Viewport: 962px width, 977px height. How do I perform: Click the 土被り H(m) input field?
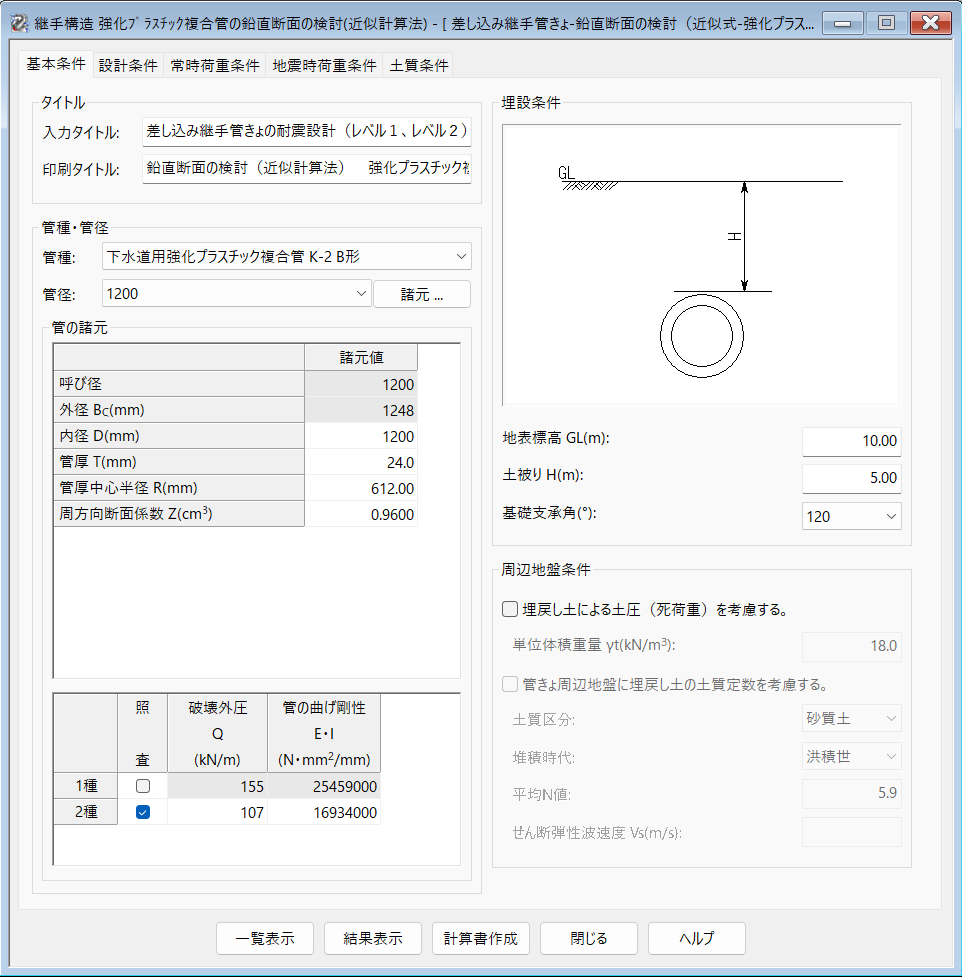click(851, 478)
